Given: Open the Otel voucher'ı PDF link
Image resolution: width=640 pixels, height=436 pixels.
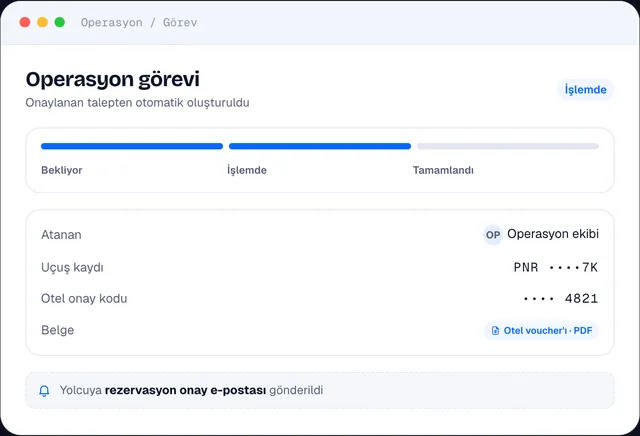Looking at the screenshot, I should 541,331.
